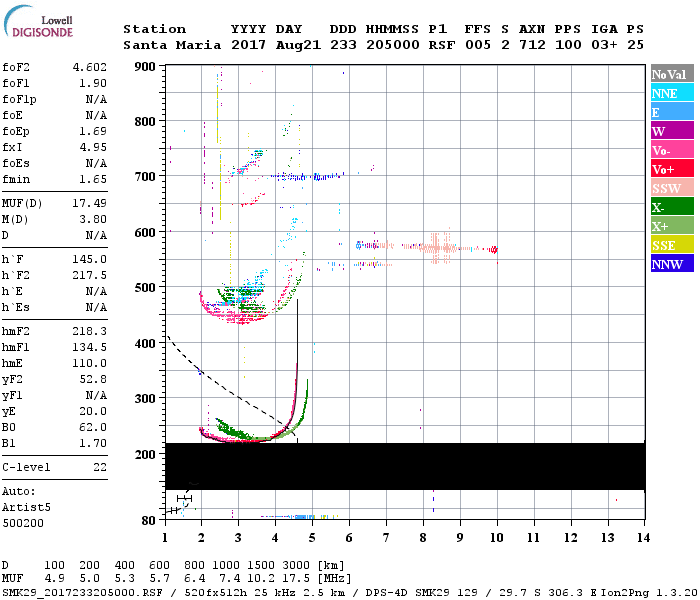Click the pink SSW echo cluster near 8 MHz
The image size is (700, 600).
440,248
